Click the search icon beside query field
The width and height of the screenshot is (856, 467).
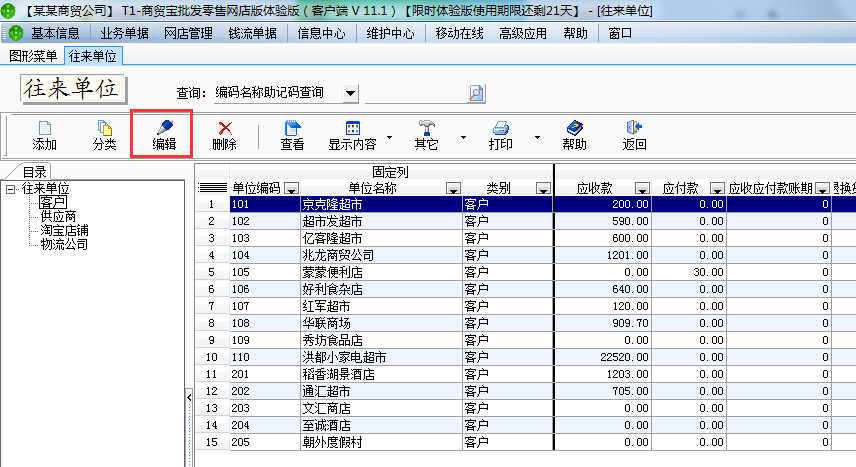(x=476, y=93)
